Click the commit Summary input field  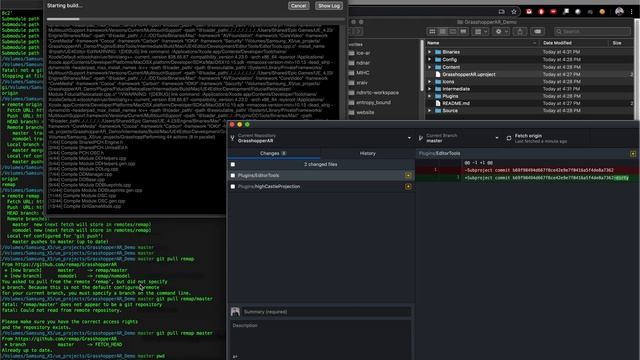327,312
